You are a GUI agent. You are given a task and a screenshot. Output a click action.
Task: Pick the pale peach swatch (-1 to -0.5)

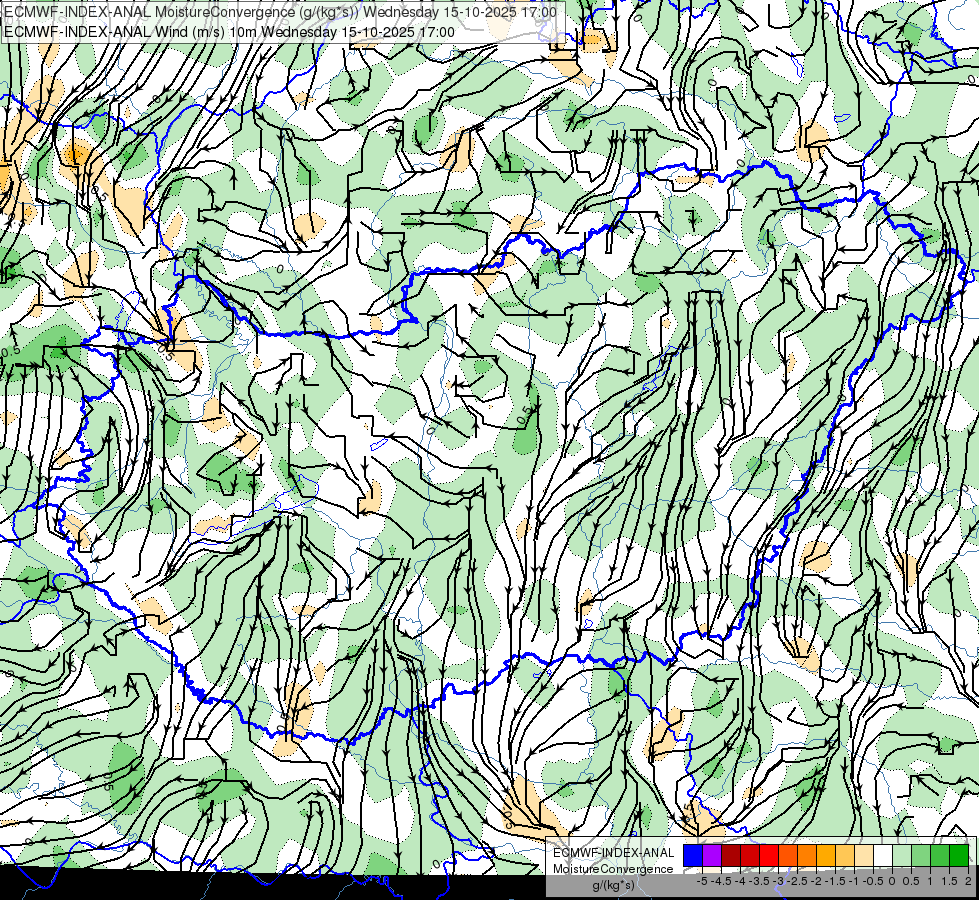pos(864,855)
